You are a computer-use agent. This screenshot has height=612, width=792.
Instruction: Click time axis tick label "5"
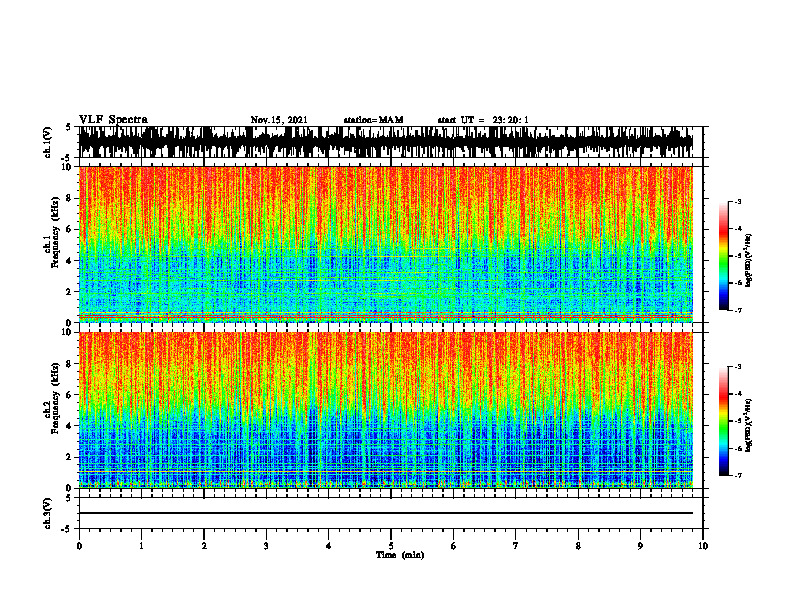tap(391, 546)
